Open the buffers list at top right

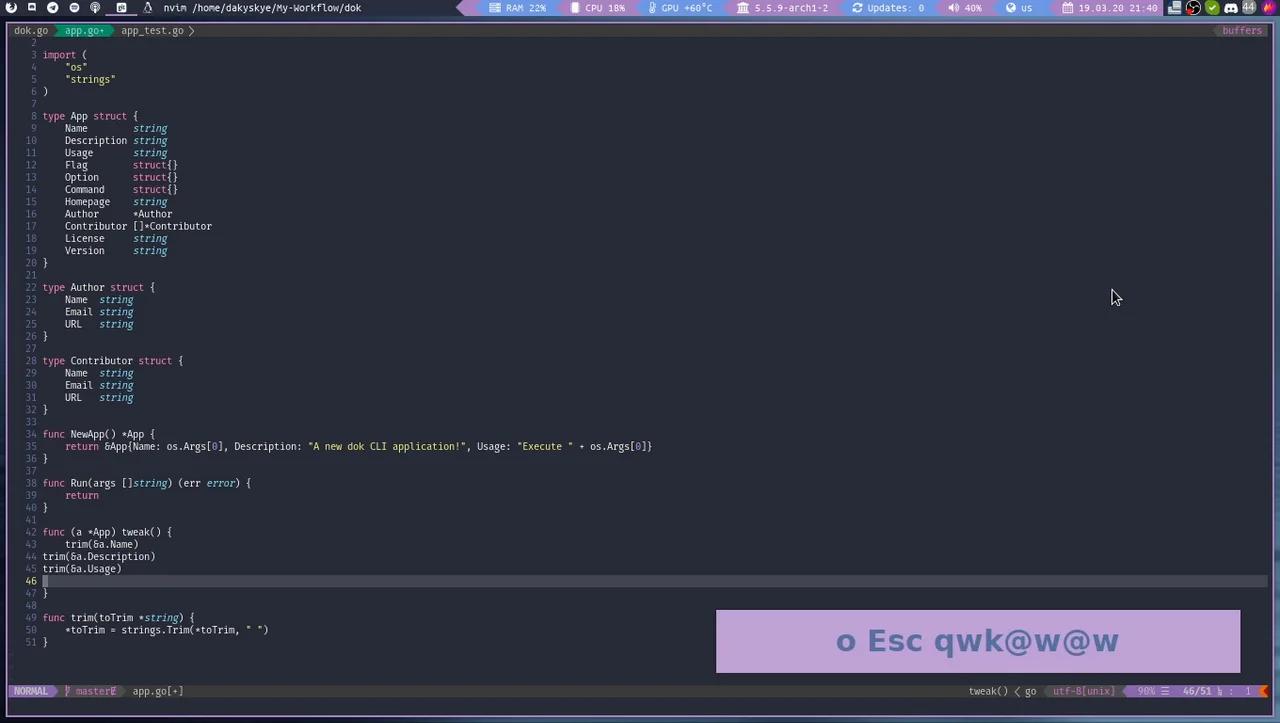click(x=1241, y=30)
